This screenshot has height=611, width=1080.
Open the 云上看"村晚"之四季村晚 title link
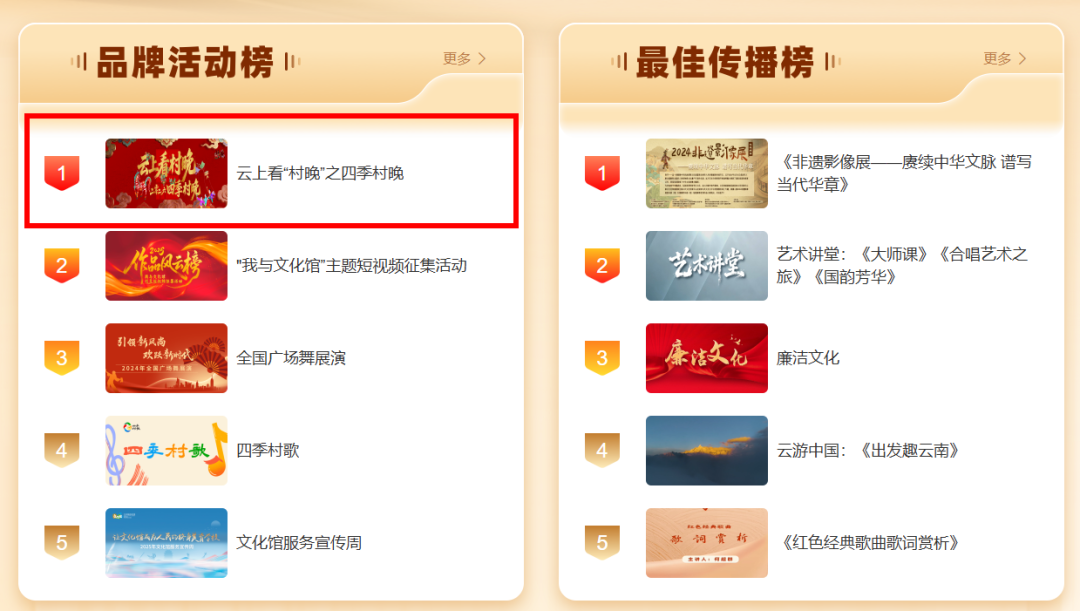coord(320,174)
